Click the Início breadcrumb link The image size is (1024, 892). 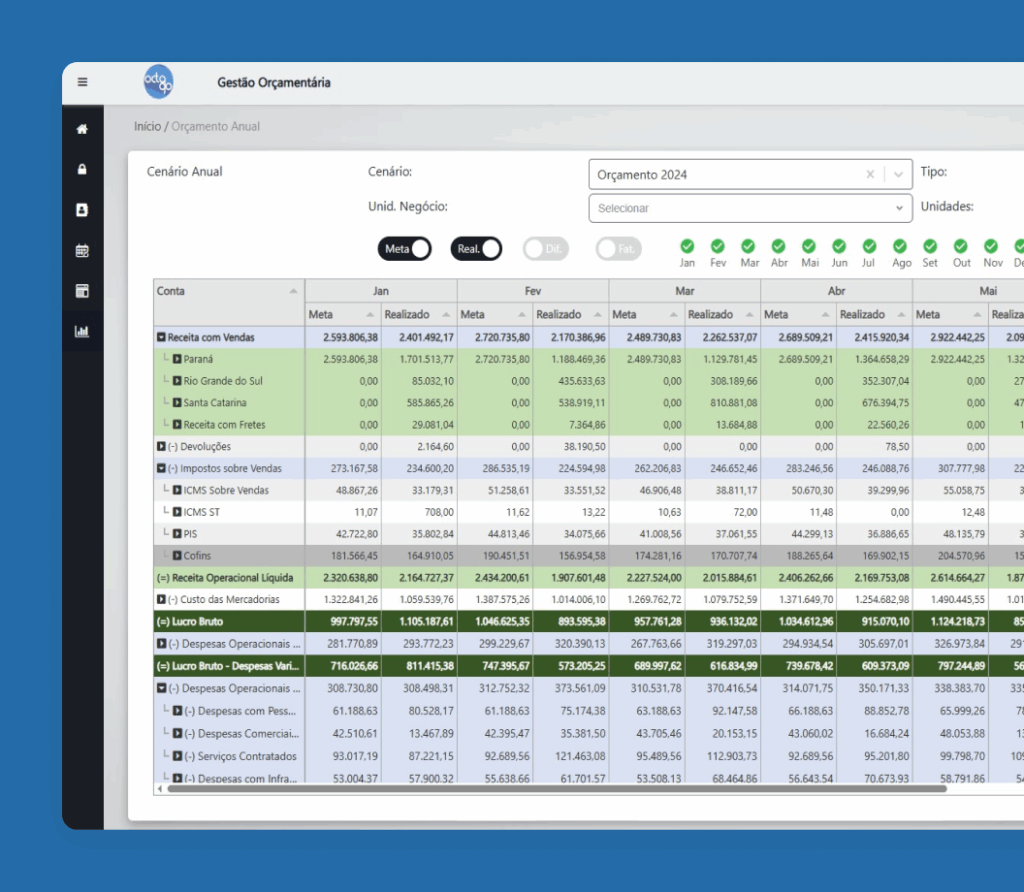[x=147, y=127]
